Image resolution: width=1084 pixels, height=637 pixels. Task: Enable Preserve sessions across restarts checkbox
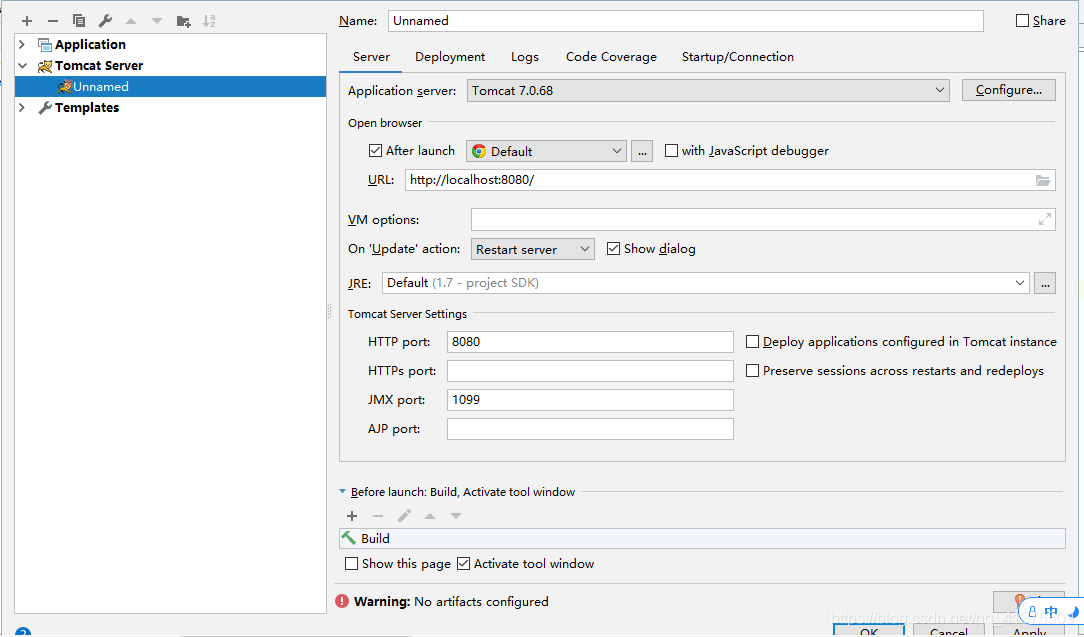(752, 371)
